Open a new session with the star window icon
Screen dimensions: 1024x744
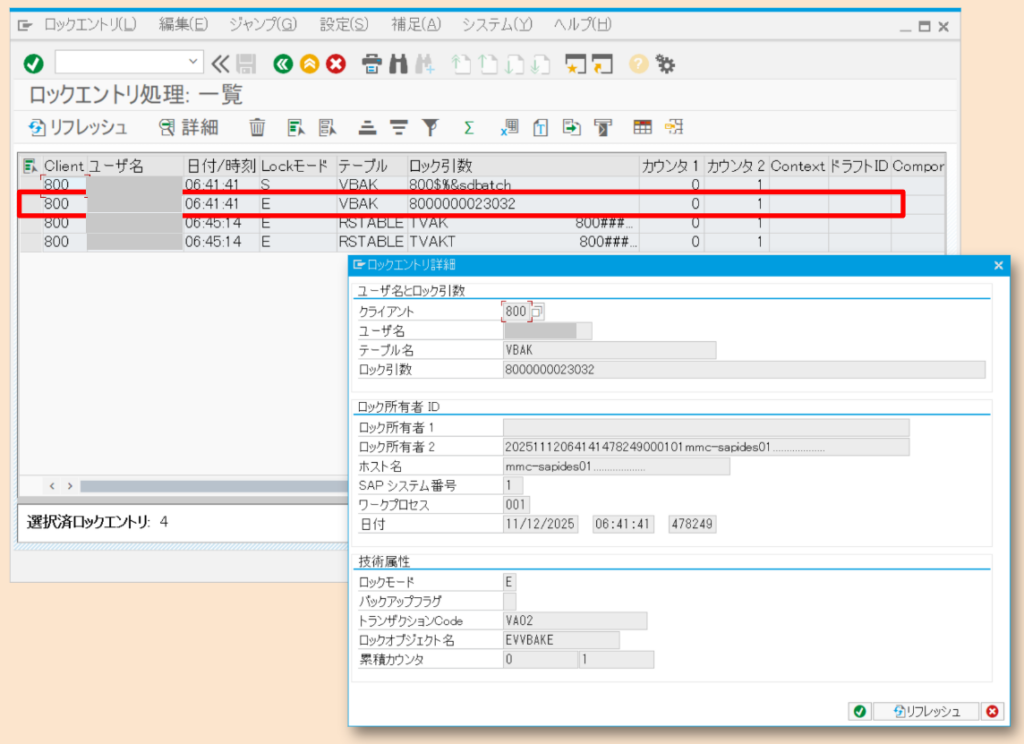pyautogui.click(x=575, y=63)
